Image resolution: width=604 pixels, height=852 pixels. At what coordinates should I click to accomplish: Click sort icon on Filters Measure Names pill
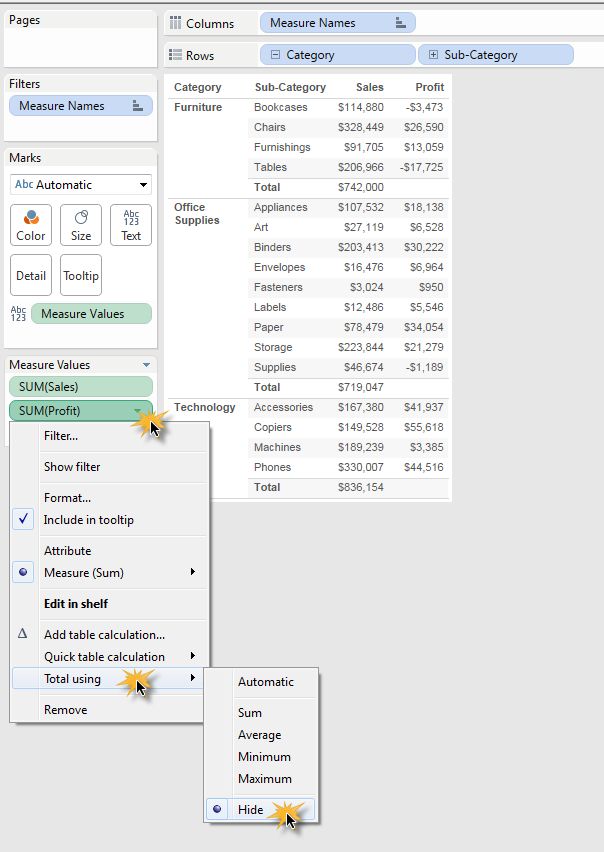(138, 106)
